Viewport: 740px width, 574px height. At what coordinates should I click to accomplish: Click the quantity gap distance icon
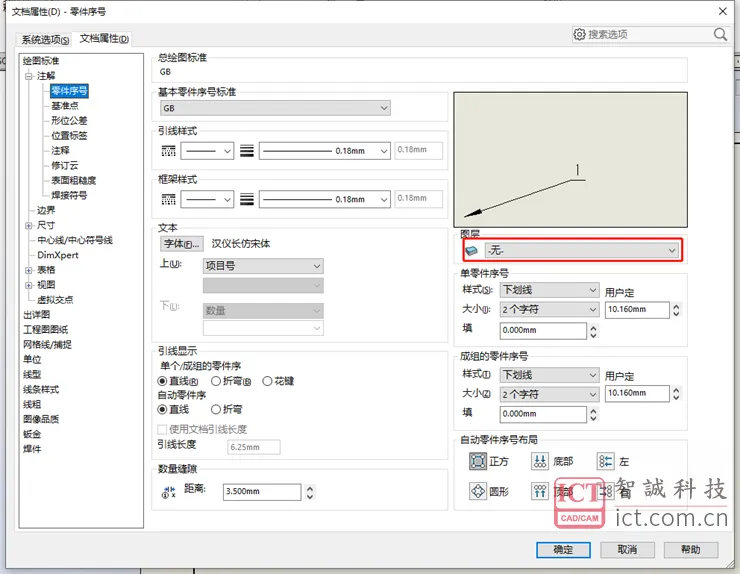pos(168,492)
